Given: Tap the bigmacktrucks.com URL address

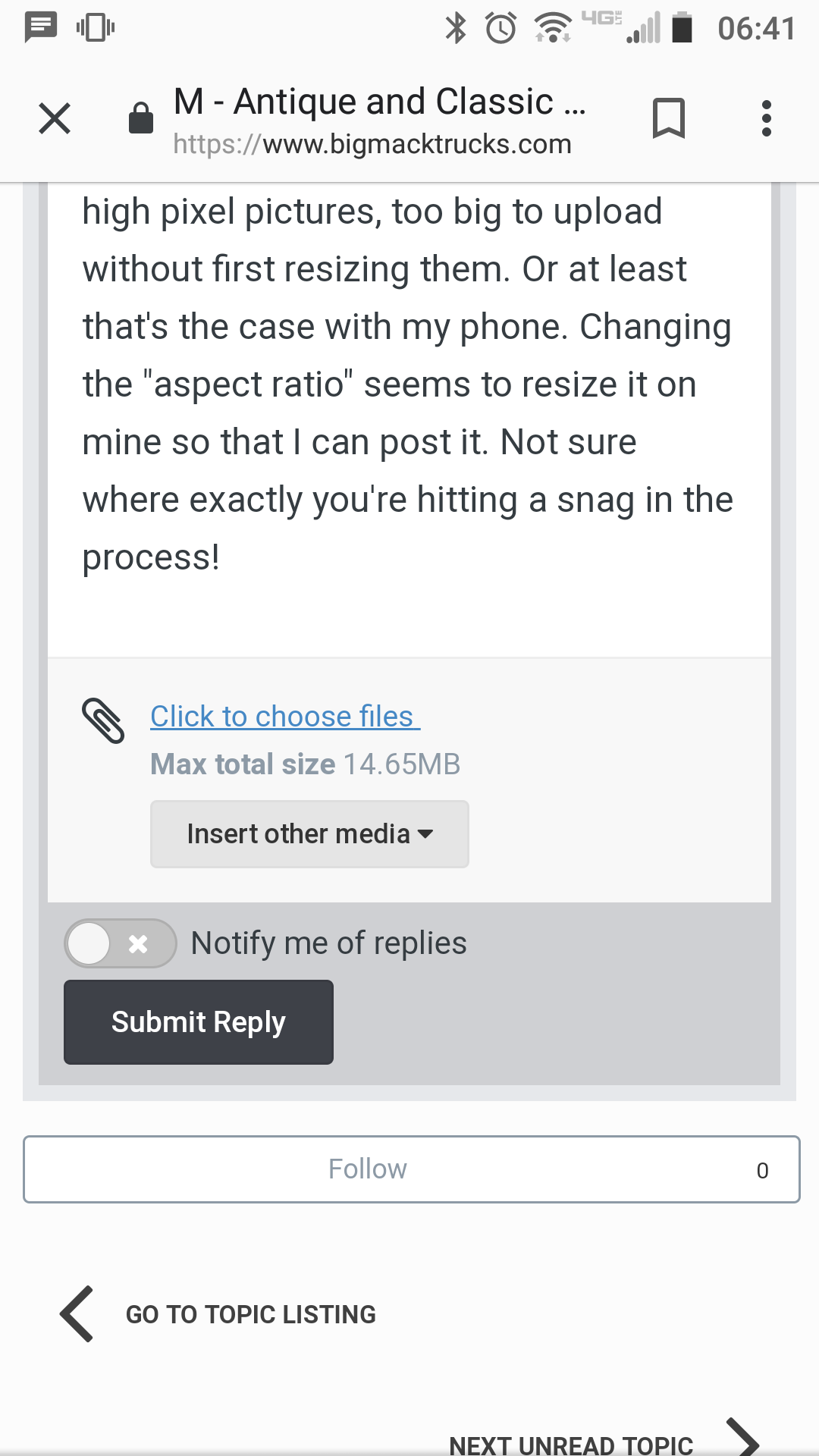Looking at the screenshot, I should coord(372,144).
